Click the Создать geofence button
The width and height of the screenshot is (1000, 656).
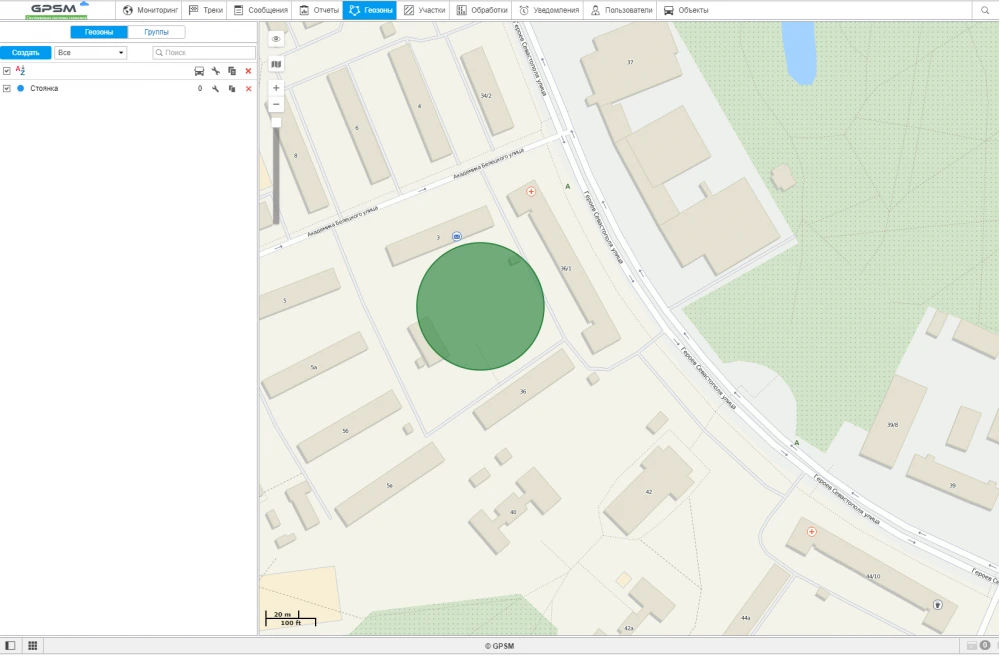26,52
